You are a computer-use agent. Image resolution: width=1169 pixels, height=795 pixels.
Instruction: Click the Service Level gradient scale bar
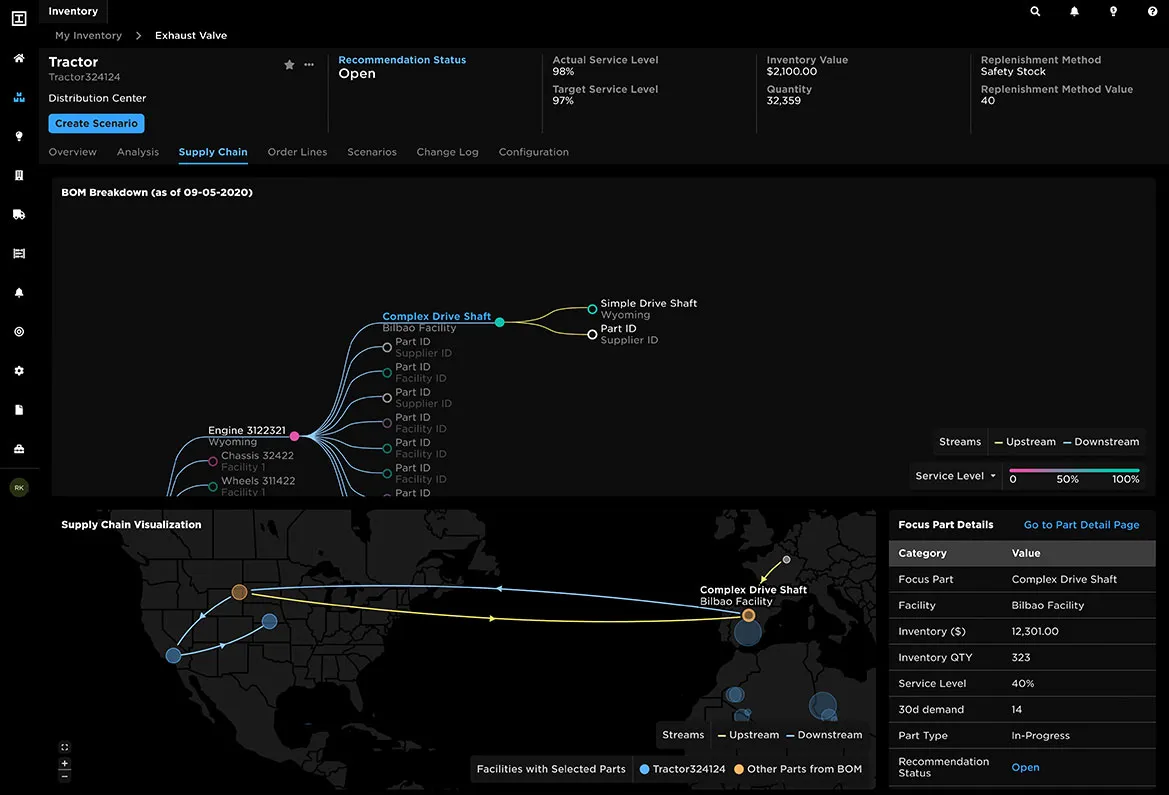point(1074,470)
